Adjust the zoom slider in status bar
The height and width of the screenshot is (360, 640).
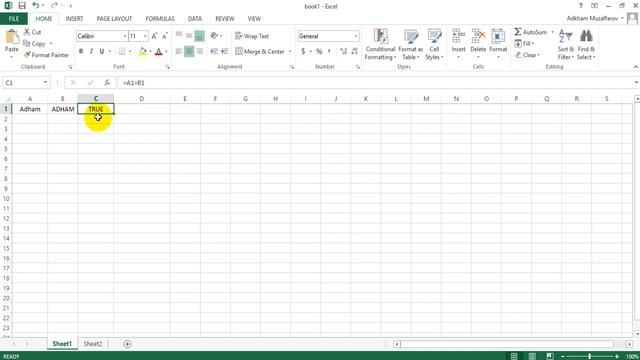589,356
